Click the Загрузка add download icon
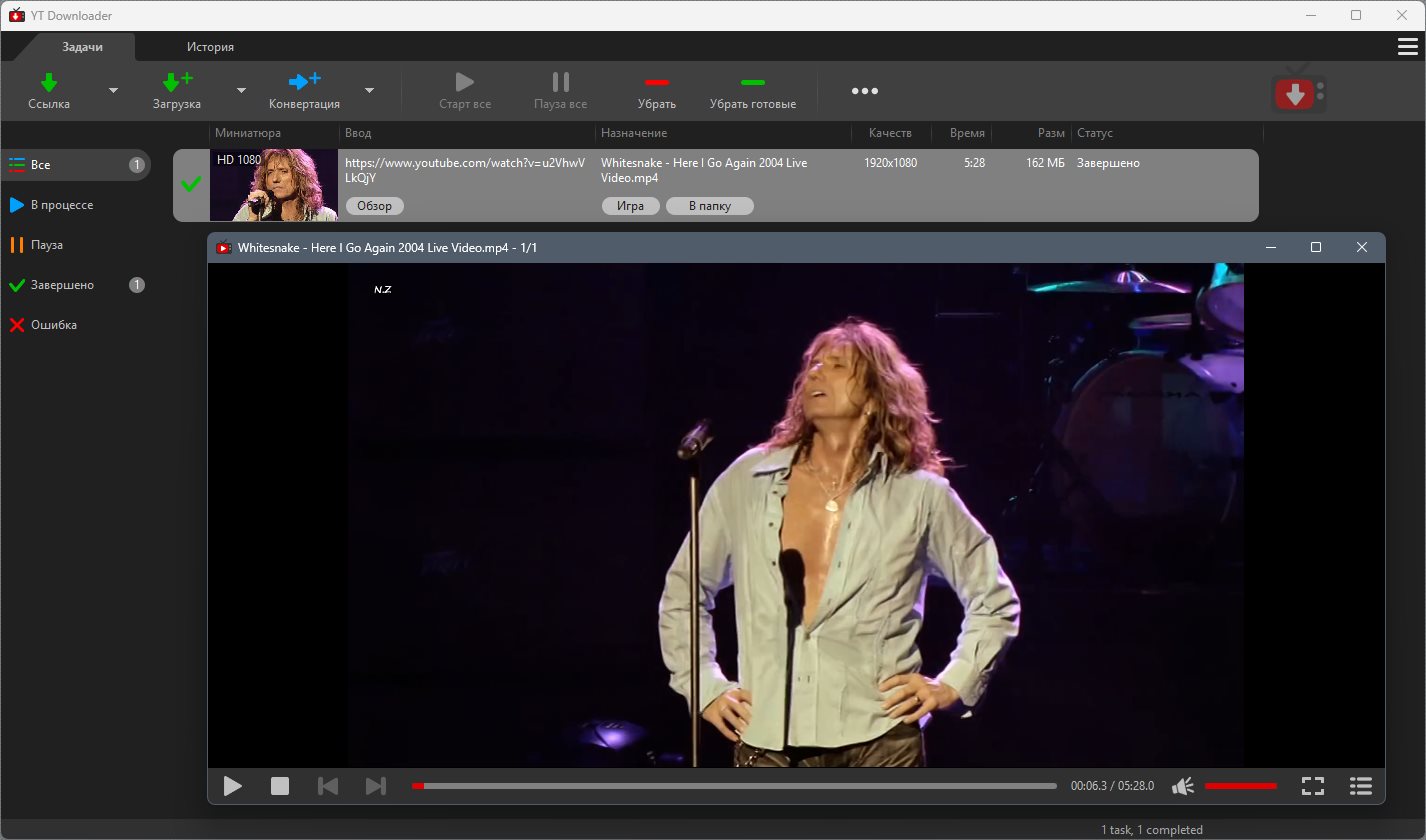Image resolution: width=1426 pixels, height=840 pixels. coord(177,82)
